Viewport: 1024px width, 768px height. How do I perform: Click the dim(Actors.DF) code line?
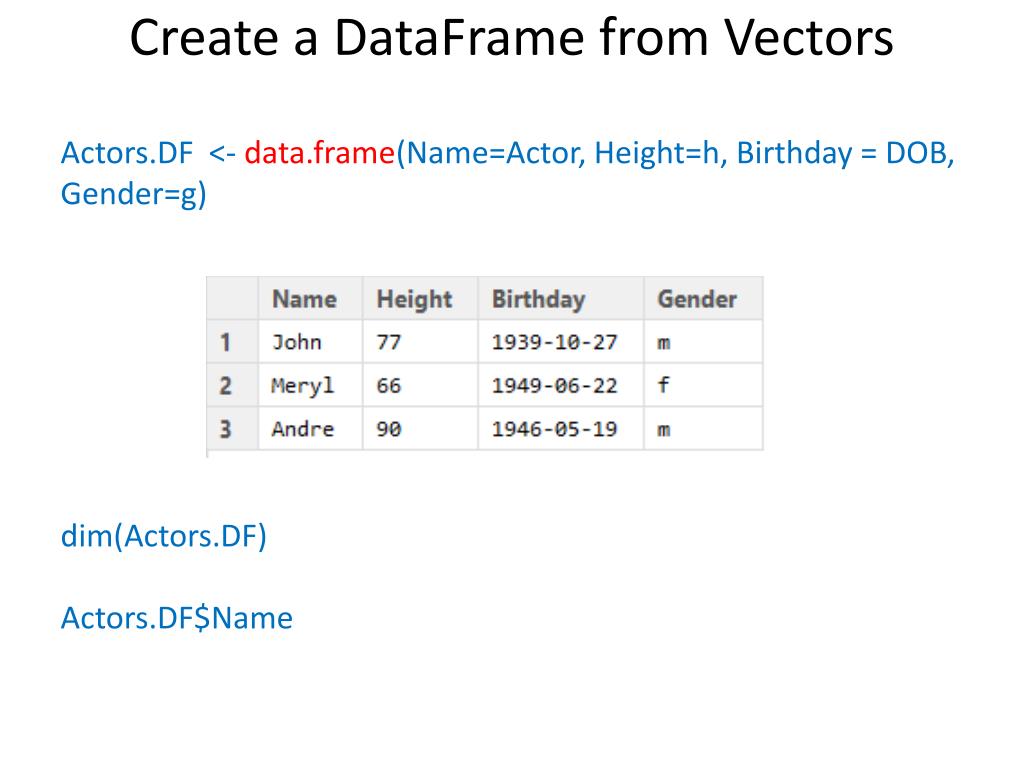tap(163, 536)
